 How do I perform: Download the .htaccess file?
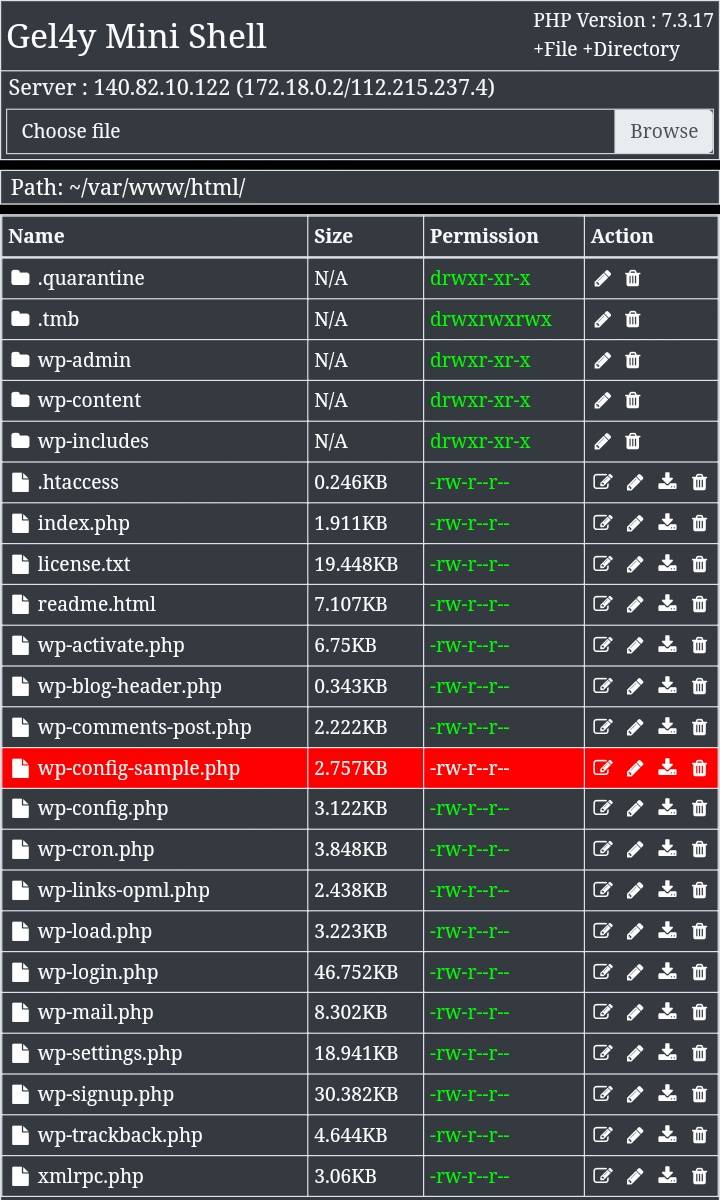point(667,482)
